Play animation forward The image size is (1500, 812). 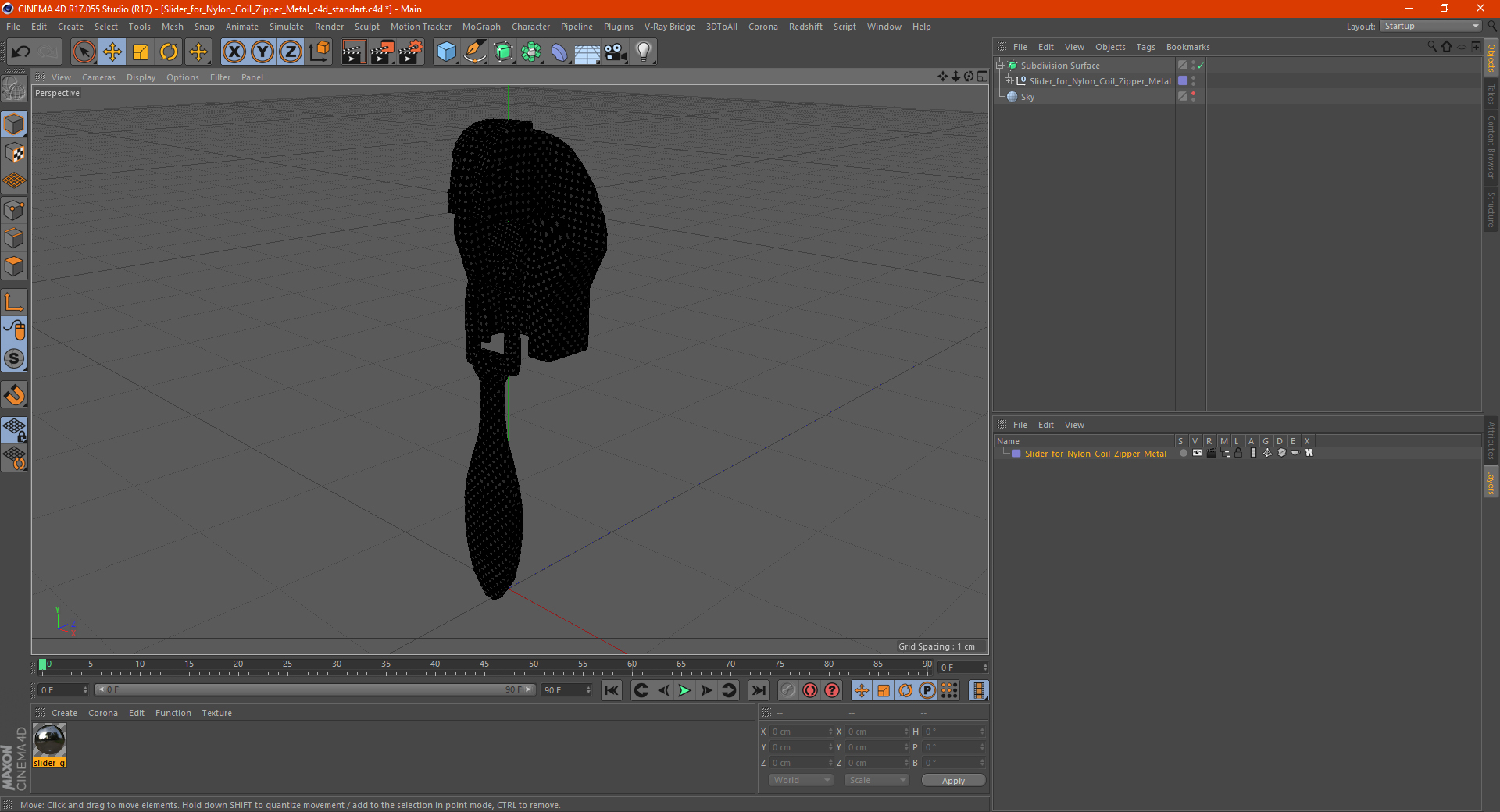pyautogui.click(x=684, y=690)
